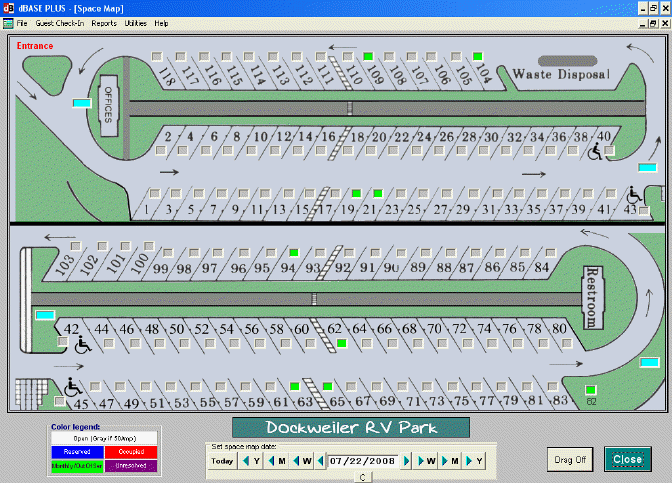The image size is (672, 483).
Task: Click the blue Reserved legend swatch
Action: tap(77, 452)
